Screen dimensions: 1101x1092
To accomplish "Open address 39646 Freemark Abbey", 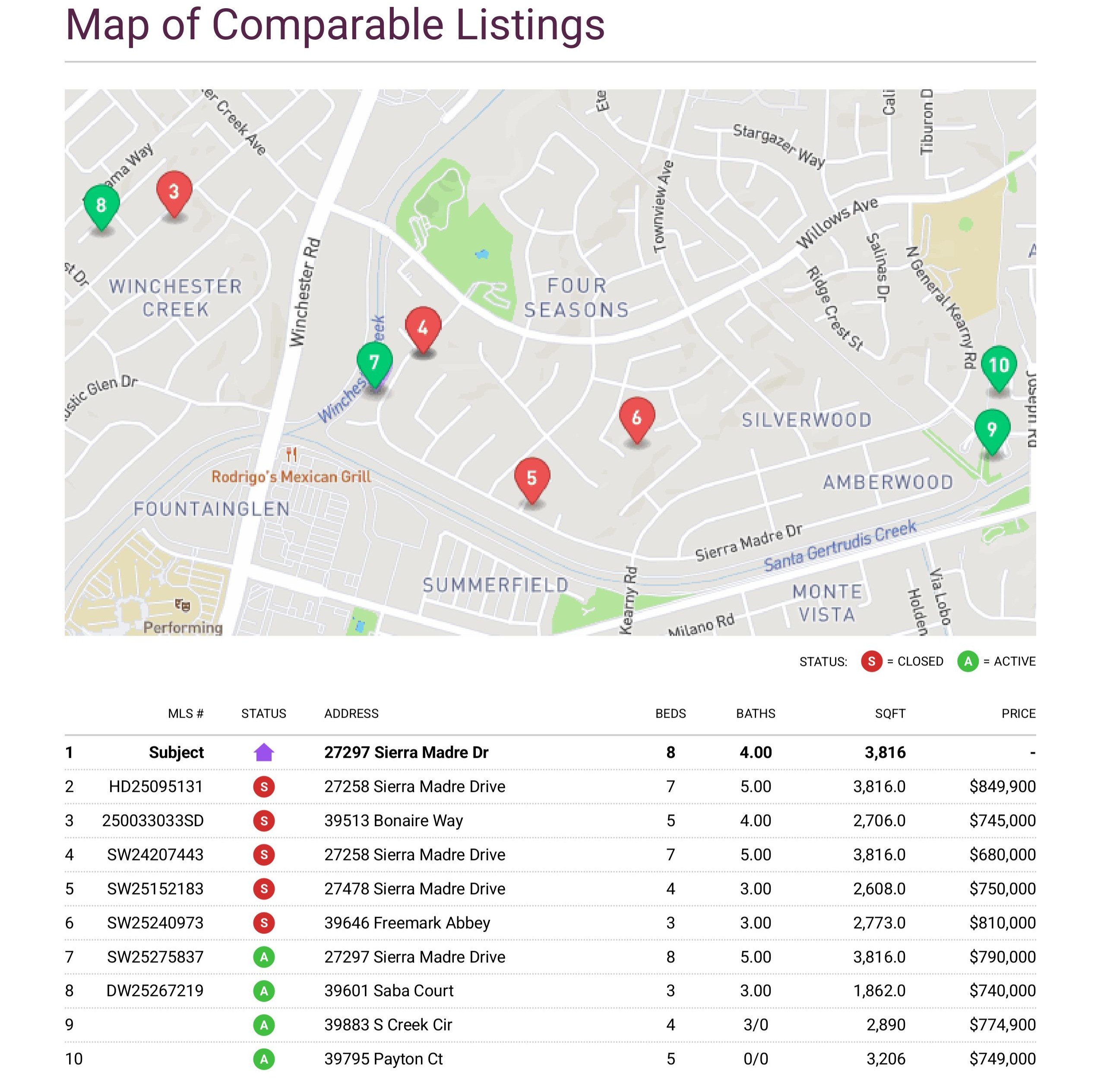I will tap(407, 923).
